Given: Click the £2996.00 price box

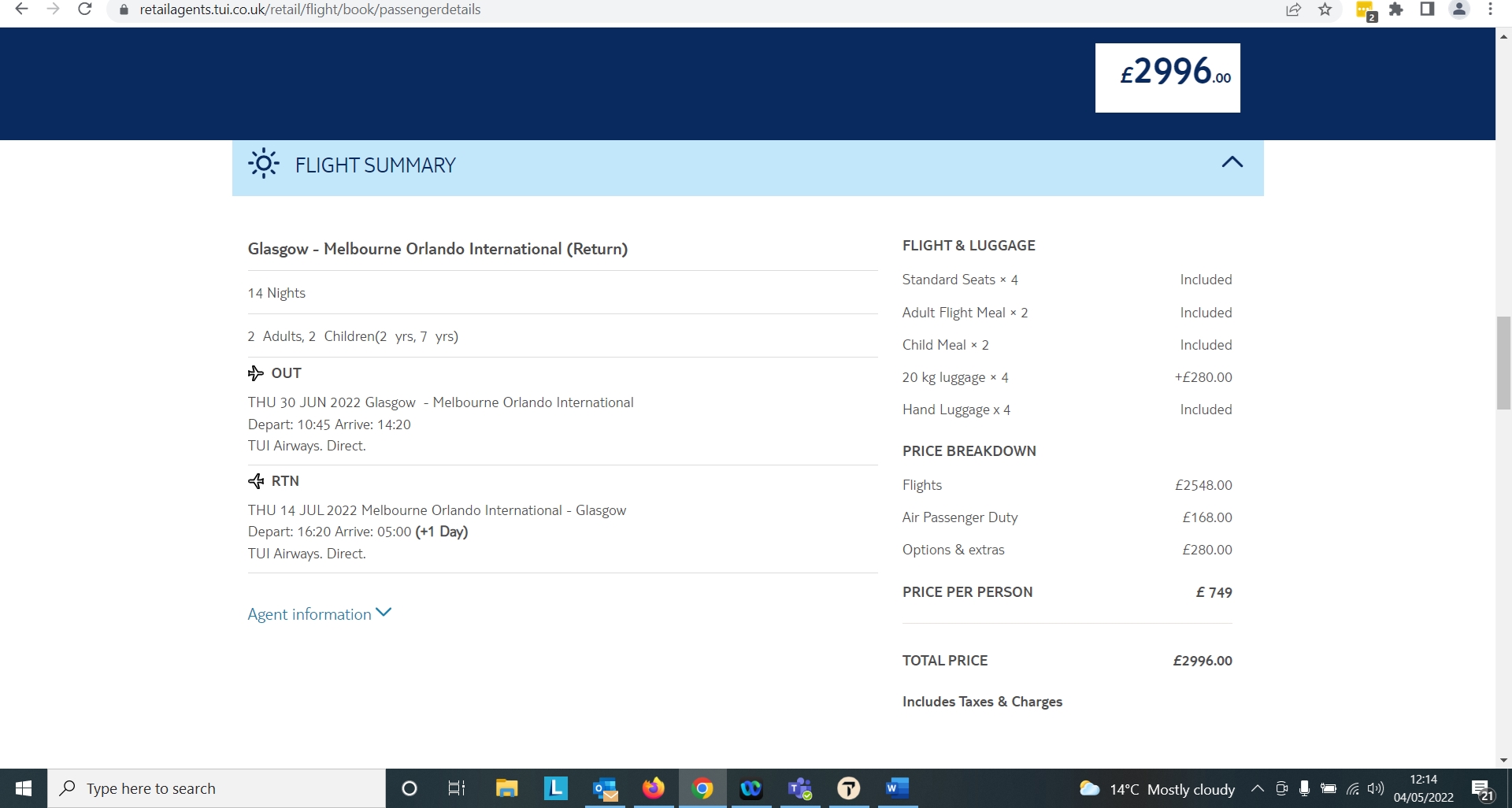Looking at the screenshot, I should coord(1167,77).
